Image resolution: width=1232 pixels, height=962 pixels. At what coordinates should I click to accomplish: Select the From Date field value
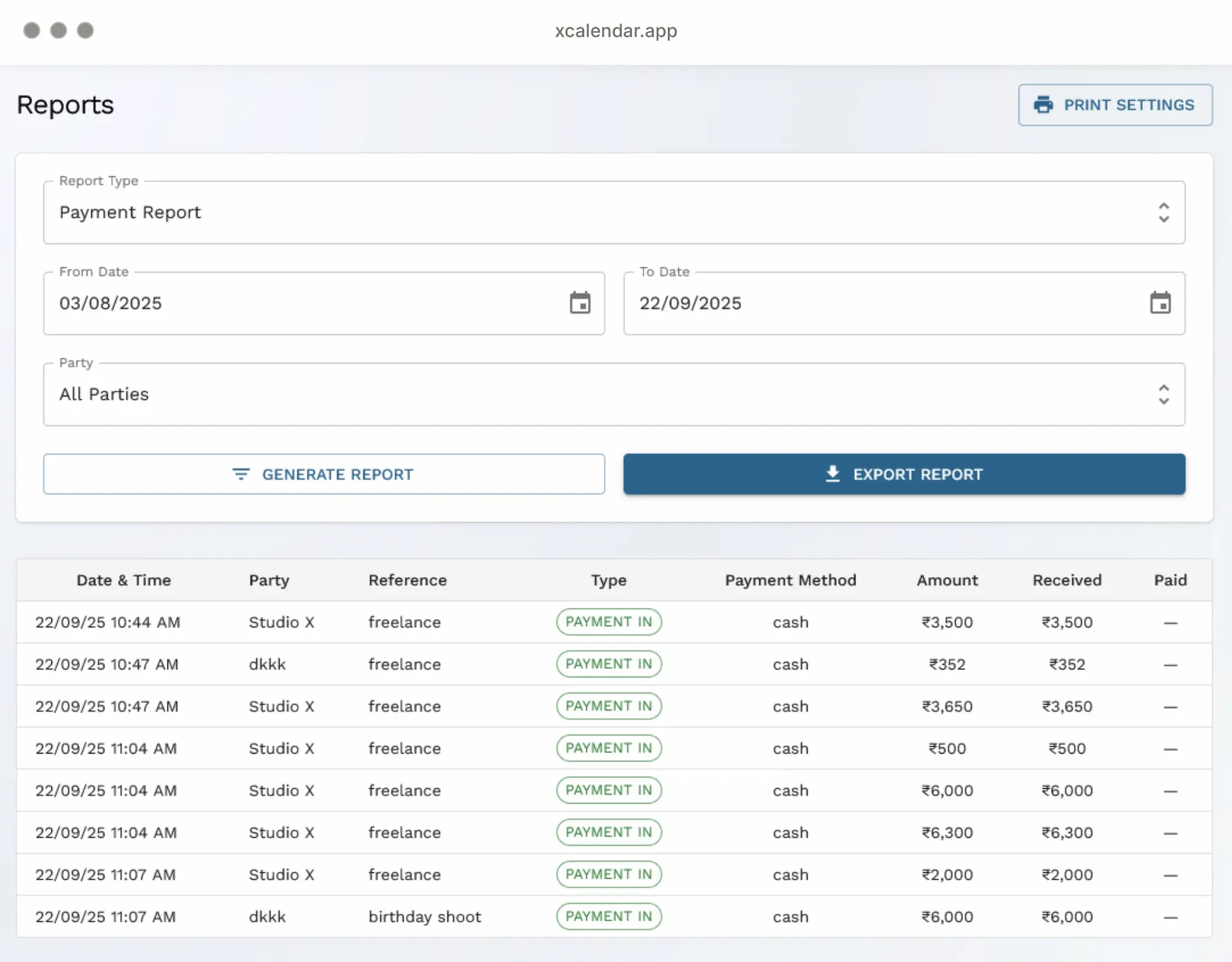point(110,303)
